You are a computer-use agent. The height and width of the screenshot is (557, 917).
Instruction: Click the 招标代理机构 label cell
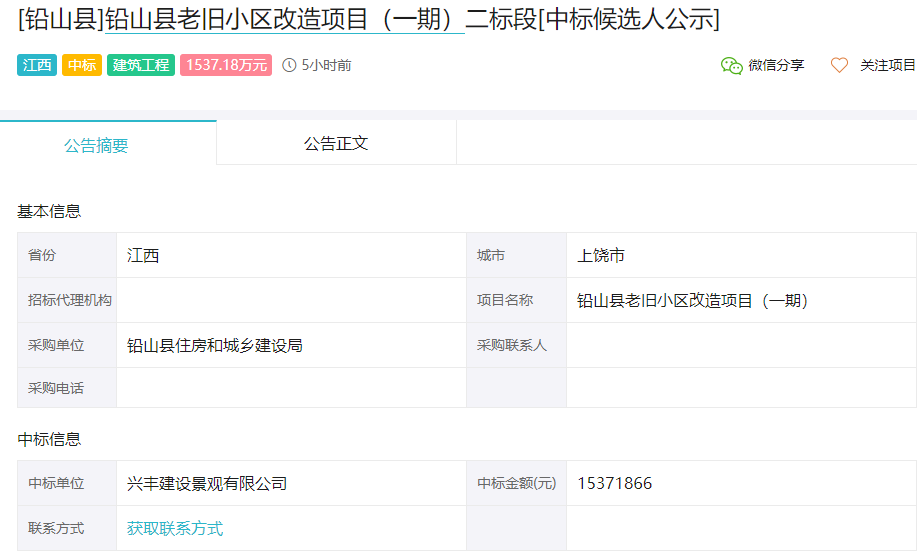click(67, 300)
